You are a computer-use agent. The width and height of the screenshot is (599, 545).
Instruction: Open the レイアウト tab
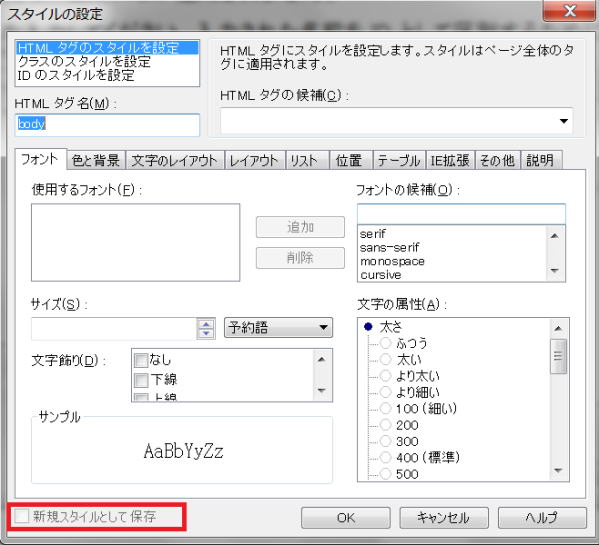click(255, 160)
